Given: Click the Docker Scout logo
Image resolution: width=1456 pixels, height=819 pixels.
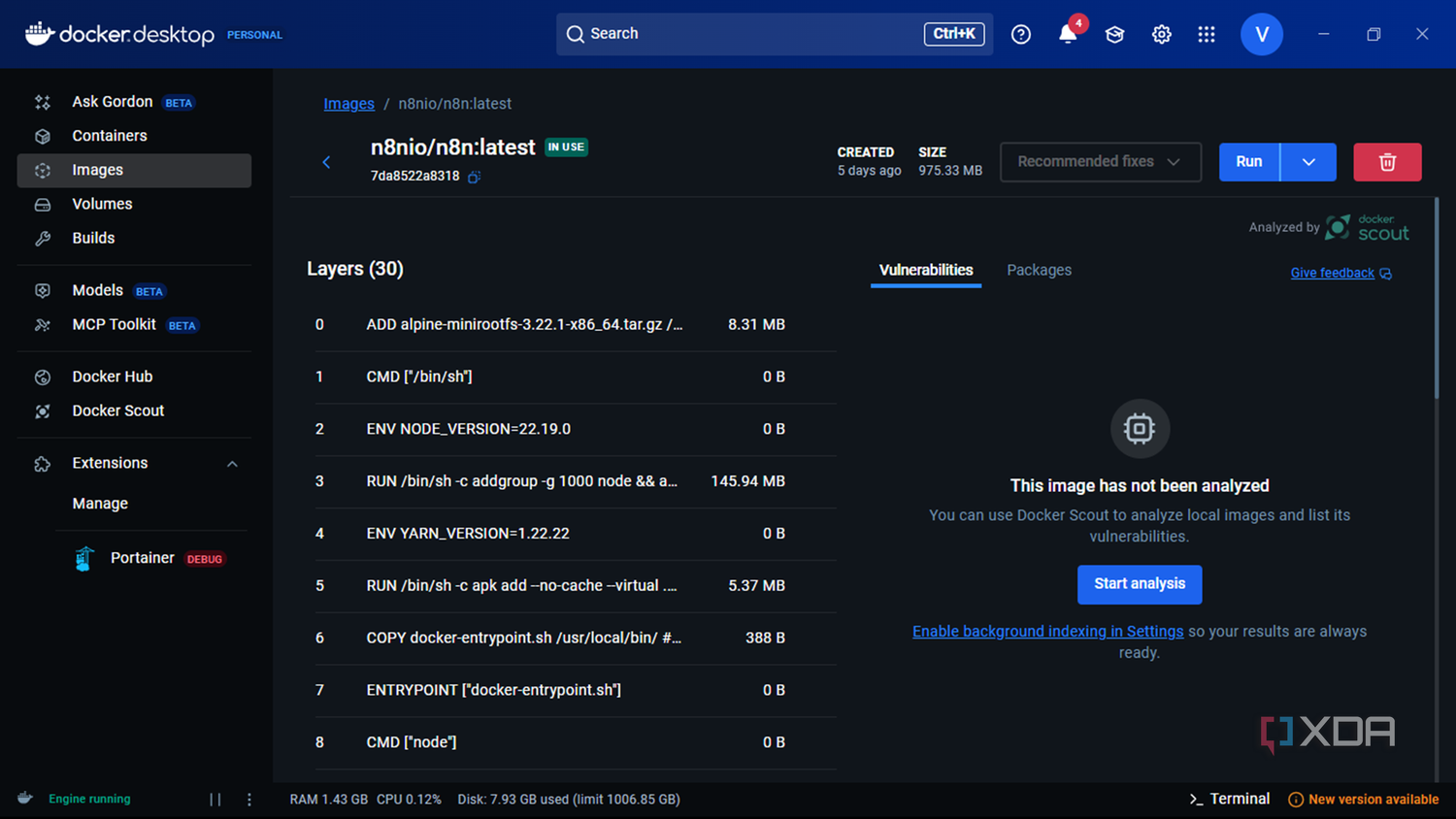Looking at the screenshot, I should point(1367,227).
